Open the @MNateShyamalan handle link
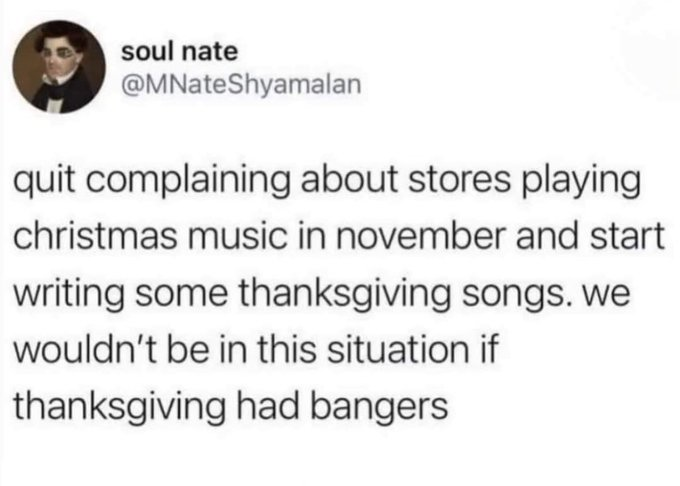680x486 pixels. click(x=242, y=84)
